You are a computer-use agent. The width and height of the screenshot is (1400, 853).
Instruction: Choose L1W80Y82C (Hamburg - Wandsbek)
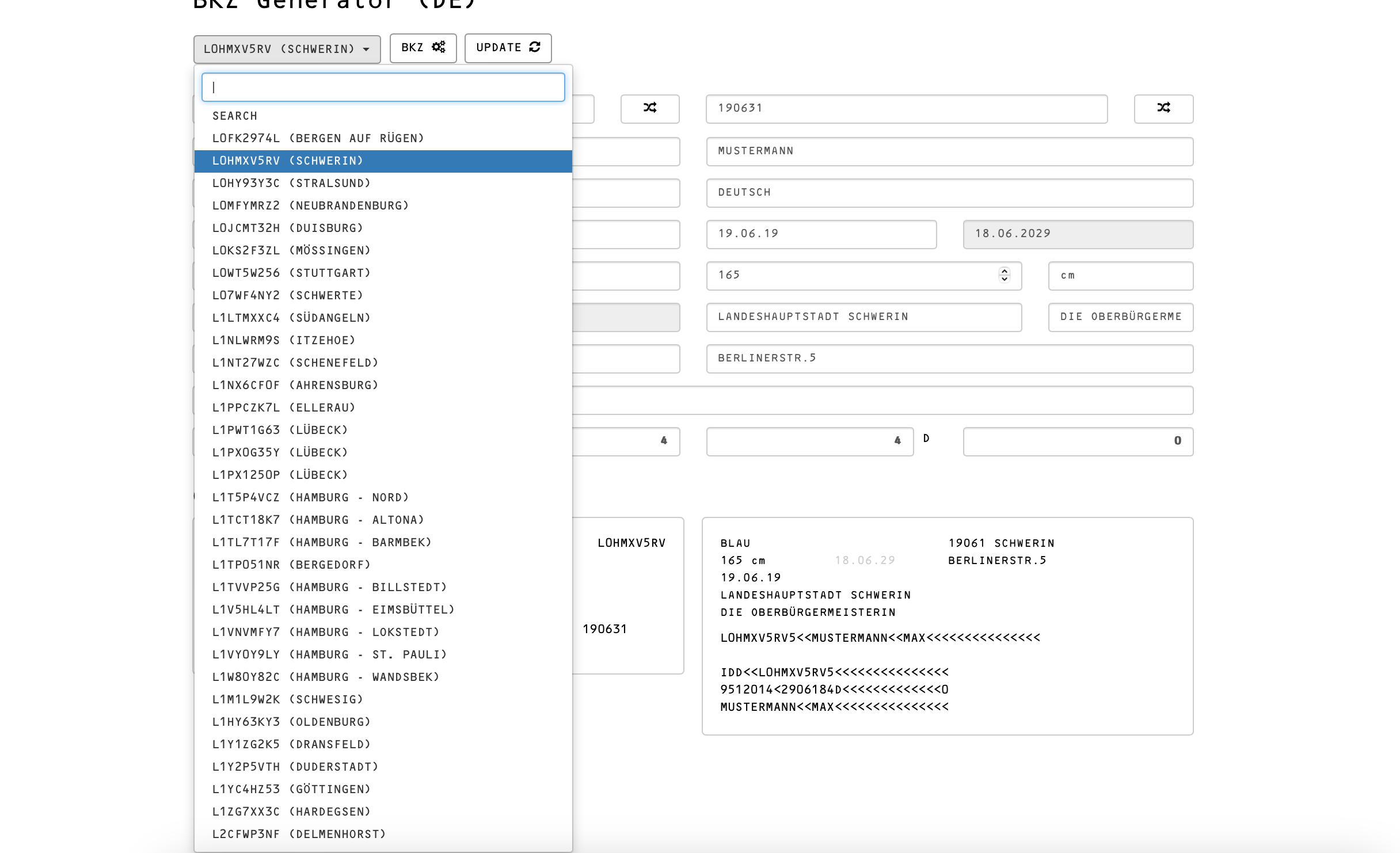[383, 677]
